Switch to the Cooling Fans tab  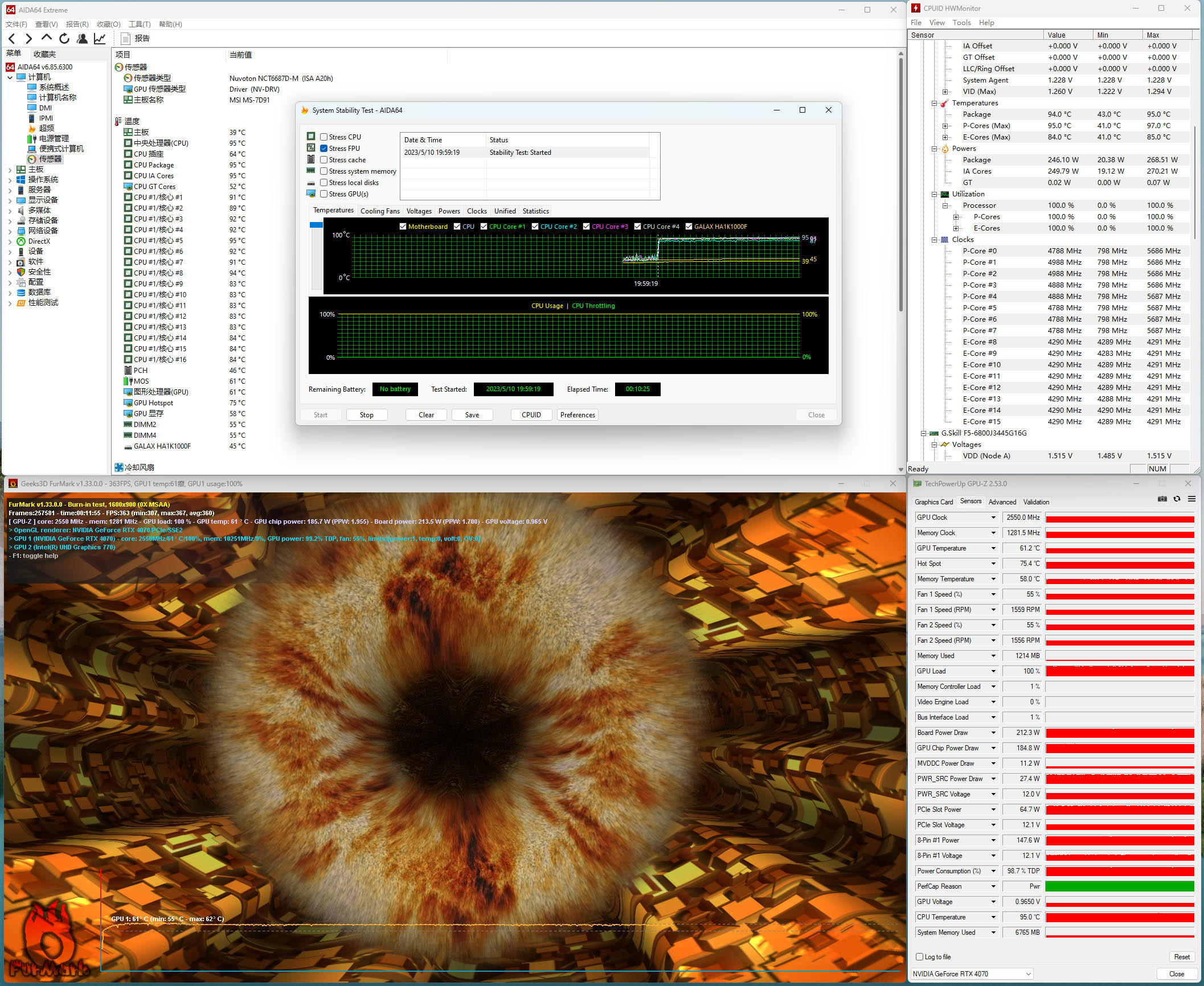click(380, 211)
